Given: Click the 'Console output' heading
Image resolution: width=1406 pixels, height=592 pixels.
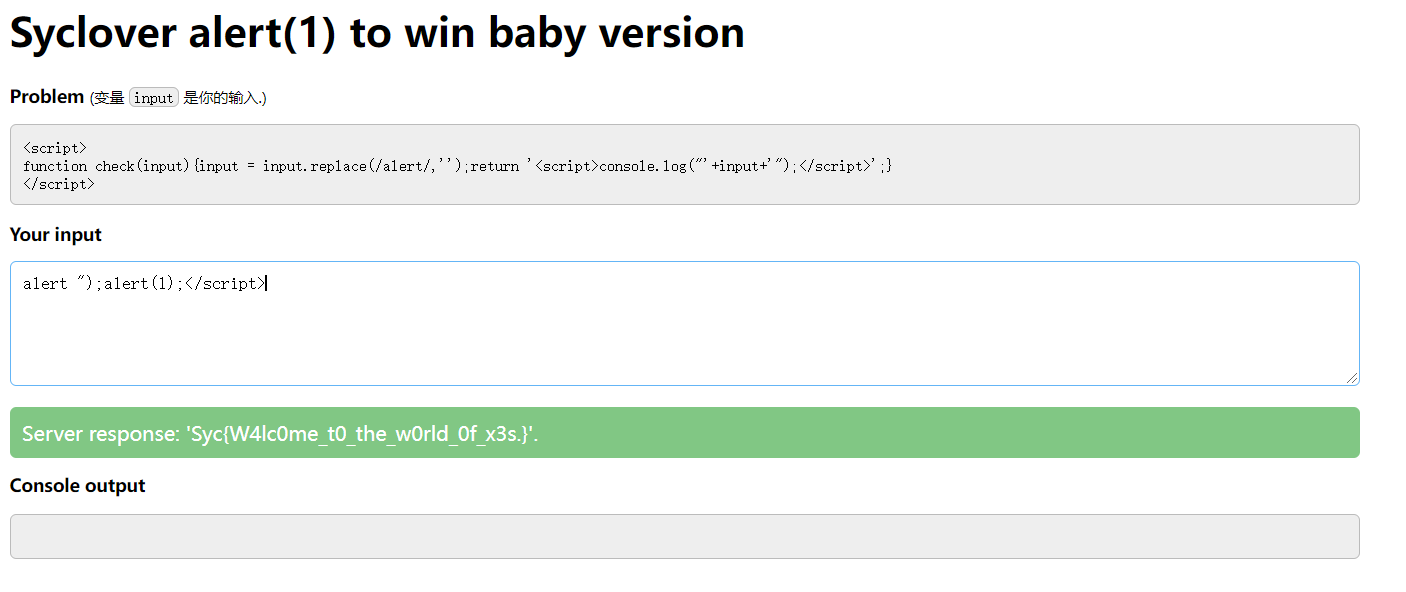Looking at the screenshot, I should [78, 486].
